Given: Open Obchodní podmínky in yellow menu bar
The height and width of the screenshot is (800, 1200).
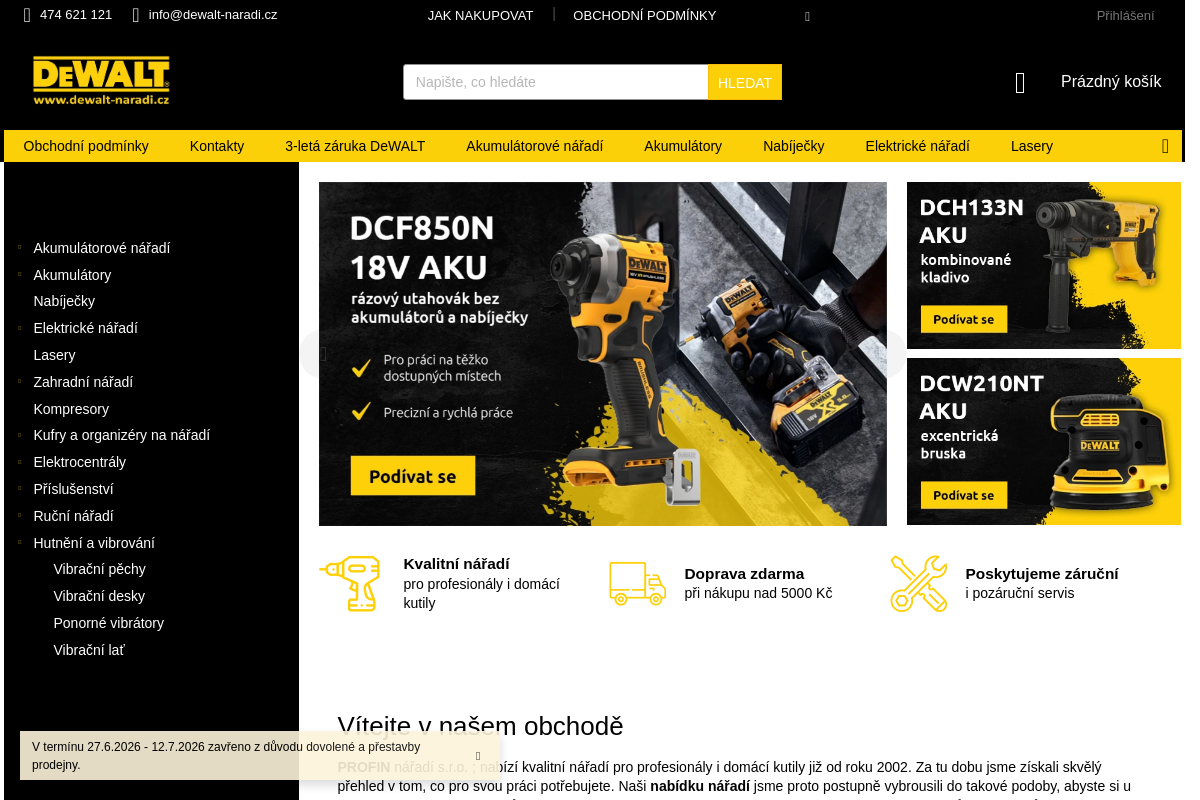Looking at the screenshot, I should click(86, 146).
